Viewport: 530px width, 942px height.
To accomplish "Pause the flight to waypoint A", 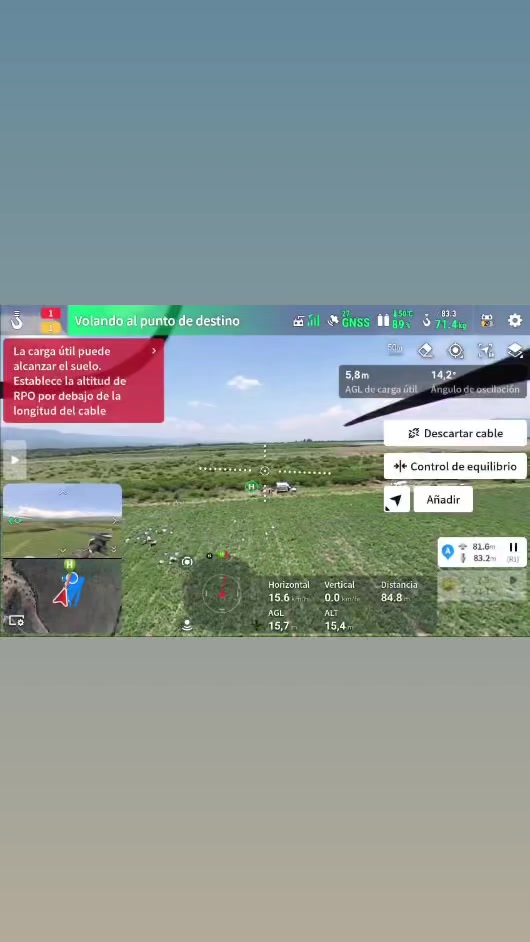I will (x=513, y=547).
